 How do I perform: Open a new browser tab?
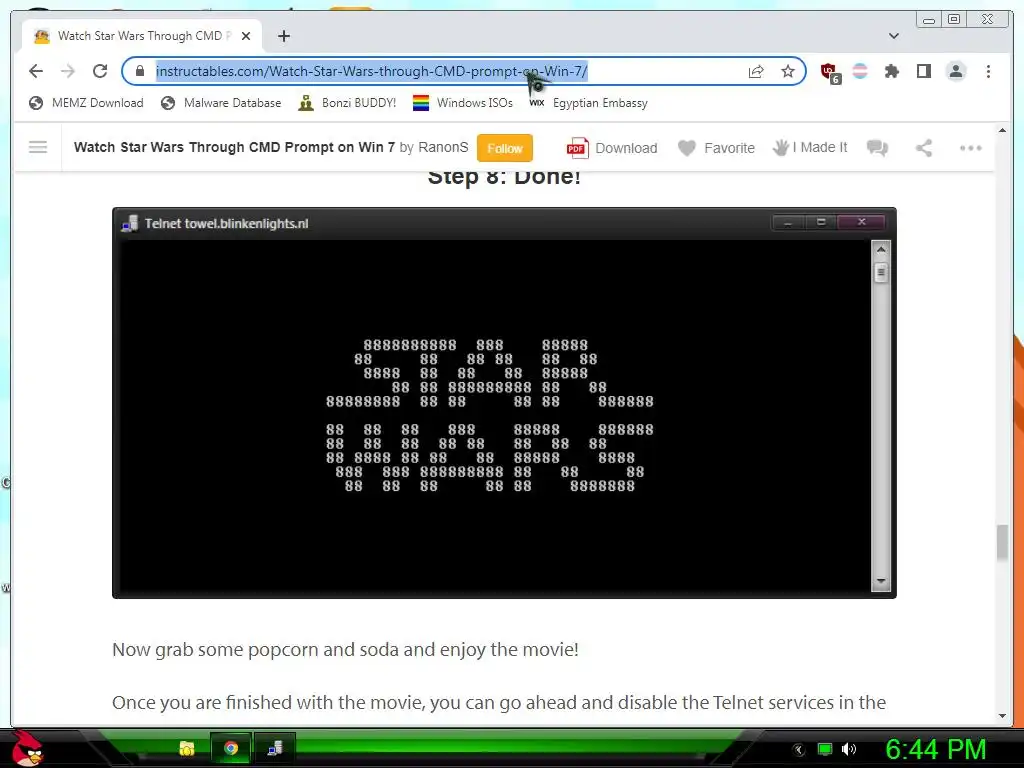tap(283, 36)
